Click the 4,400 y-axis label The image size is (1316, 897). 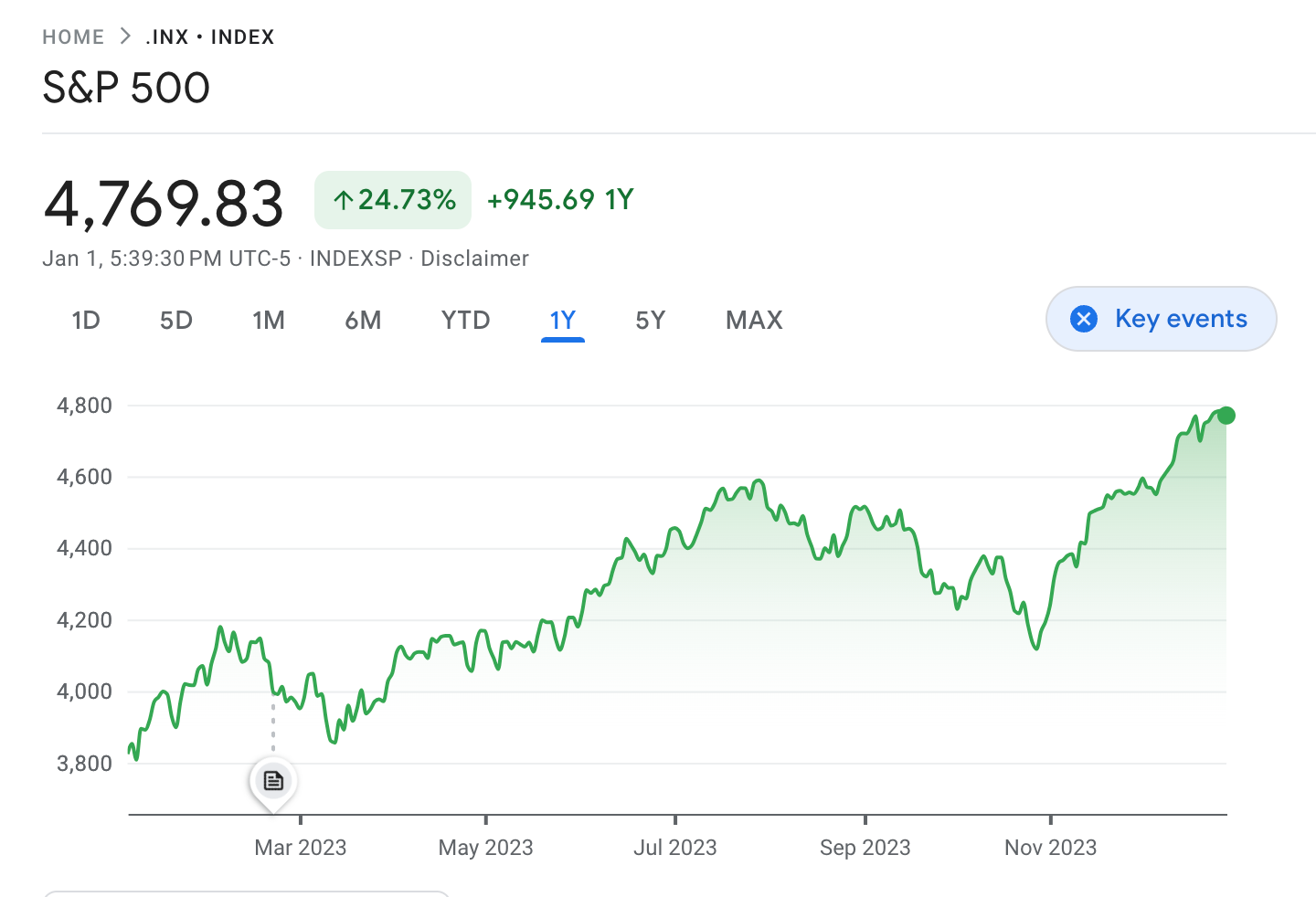click(x=84, y=548)
